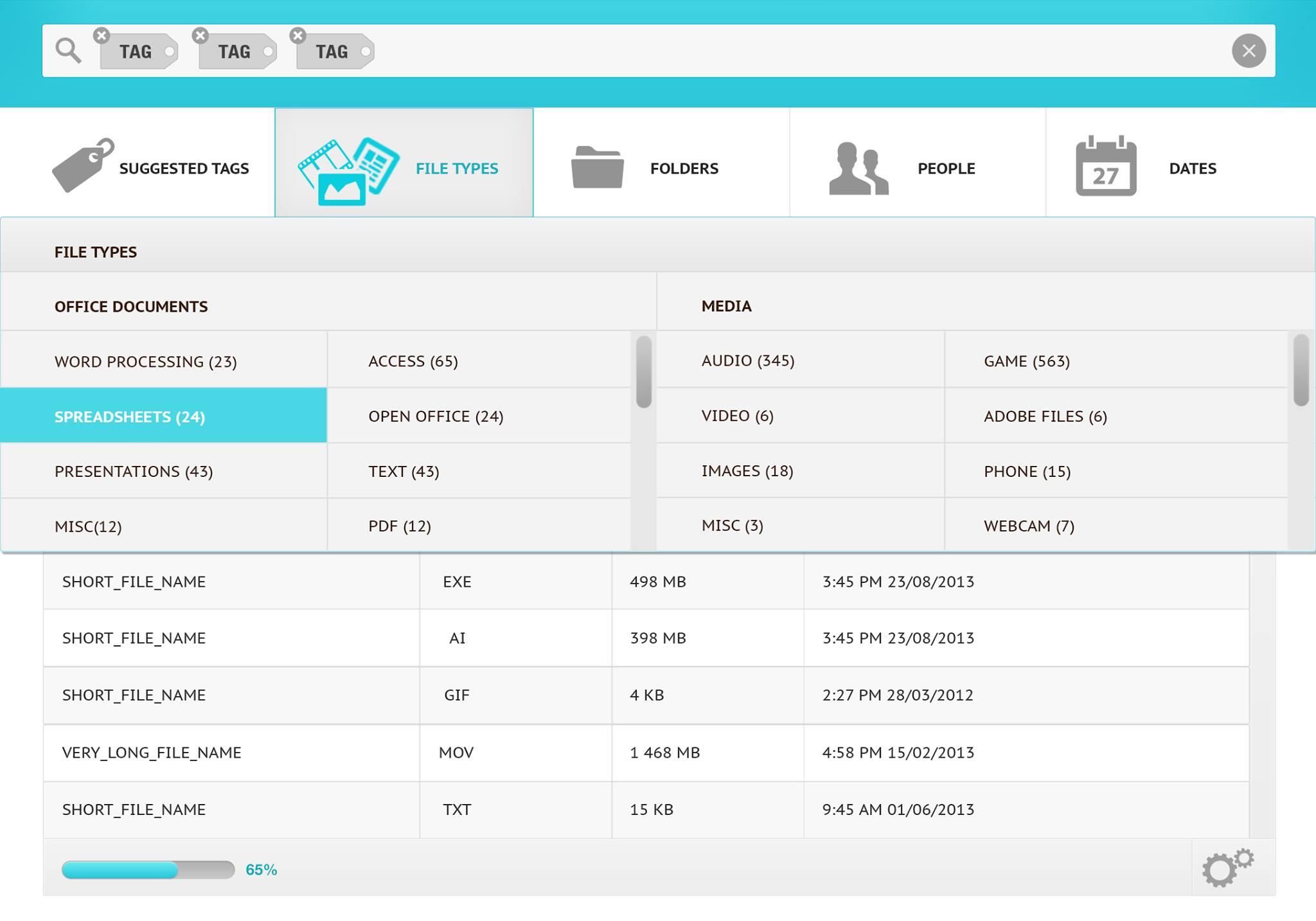Remove the second TAG chip
This screenshot has height=921, width=1316.
click(x=200, y=35)
